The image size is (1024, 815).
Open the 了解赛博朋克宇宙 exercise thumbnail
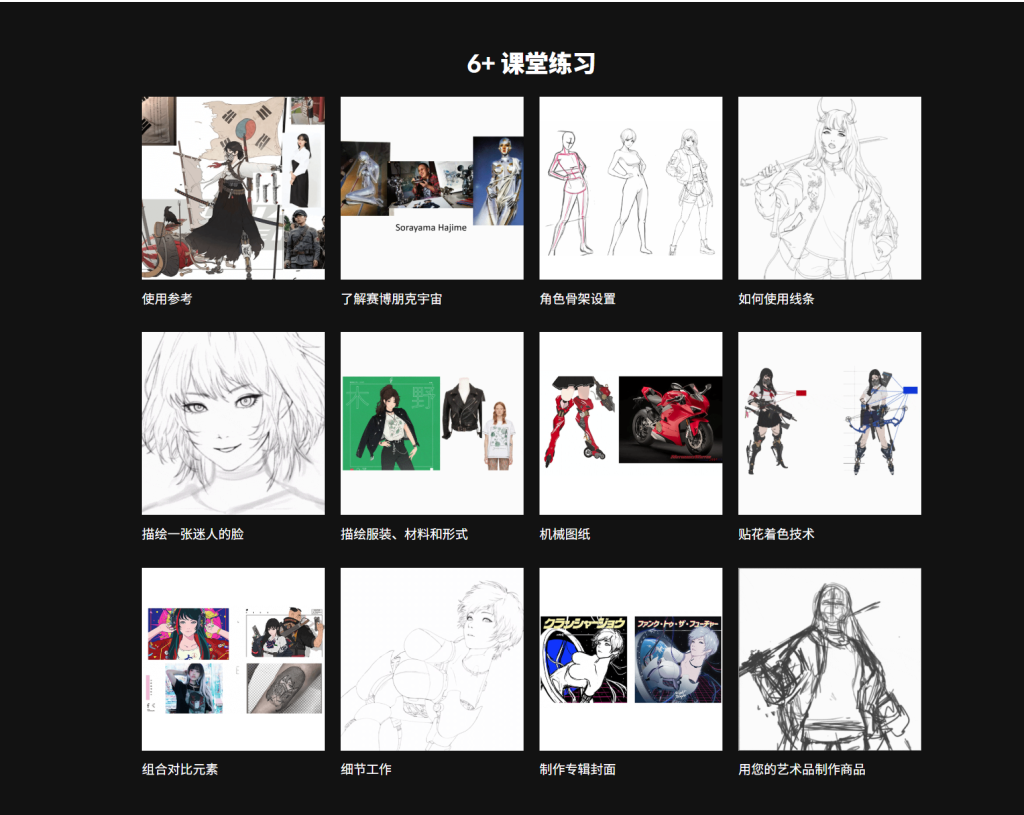pyautogui.click(x=432, y=188)
